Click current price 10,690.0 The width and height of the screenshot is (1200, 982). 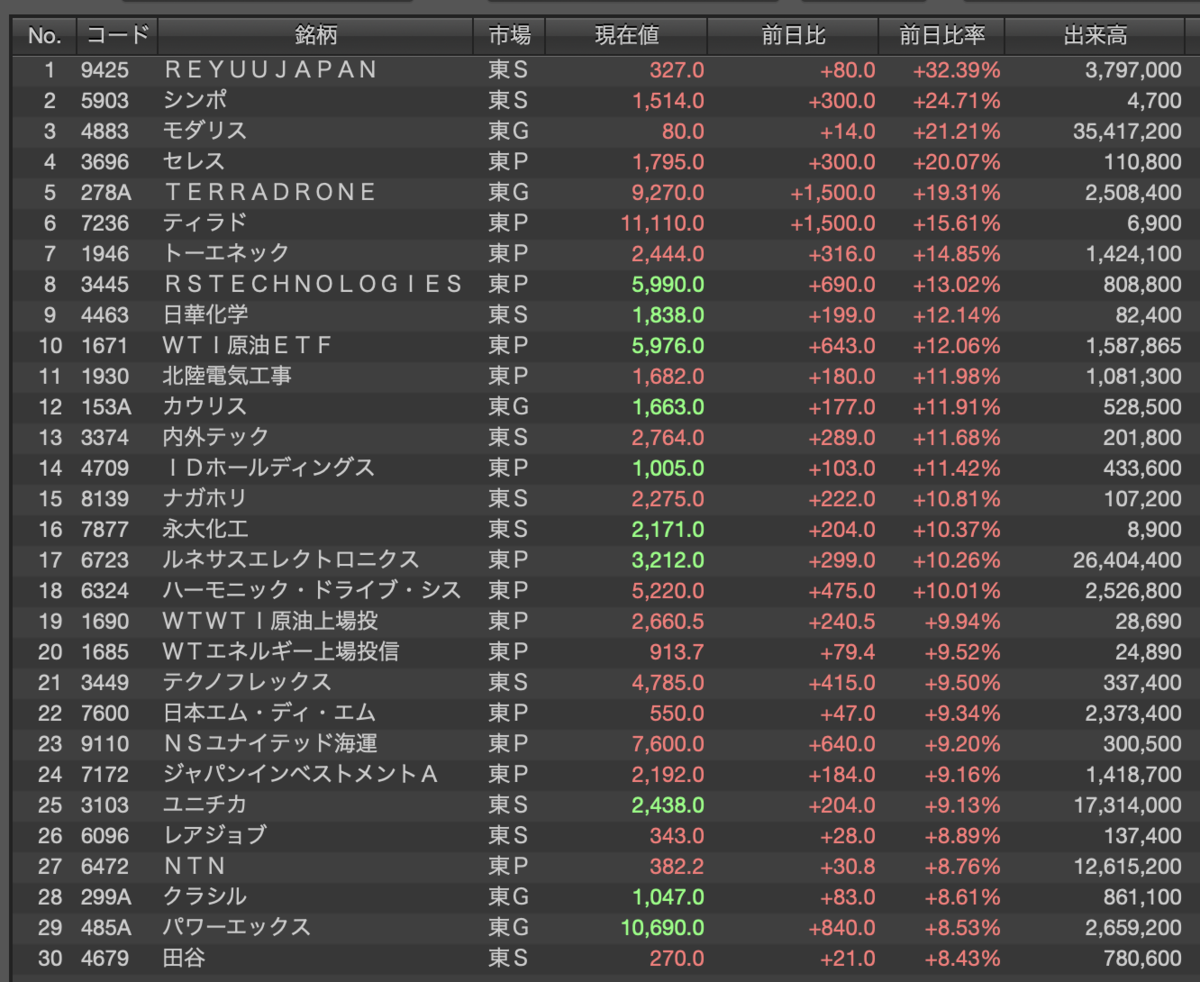tap(662, 927)
